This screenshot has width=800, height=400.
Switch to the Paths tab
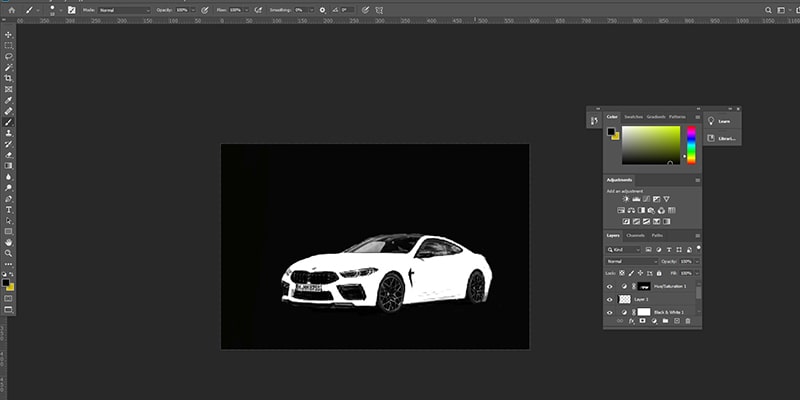(x=657, y=235)
